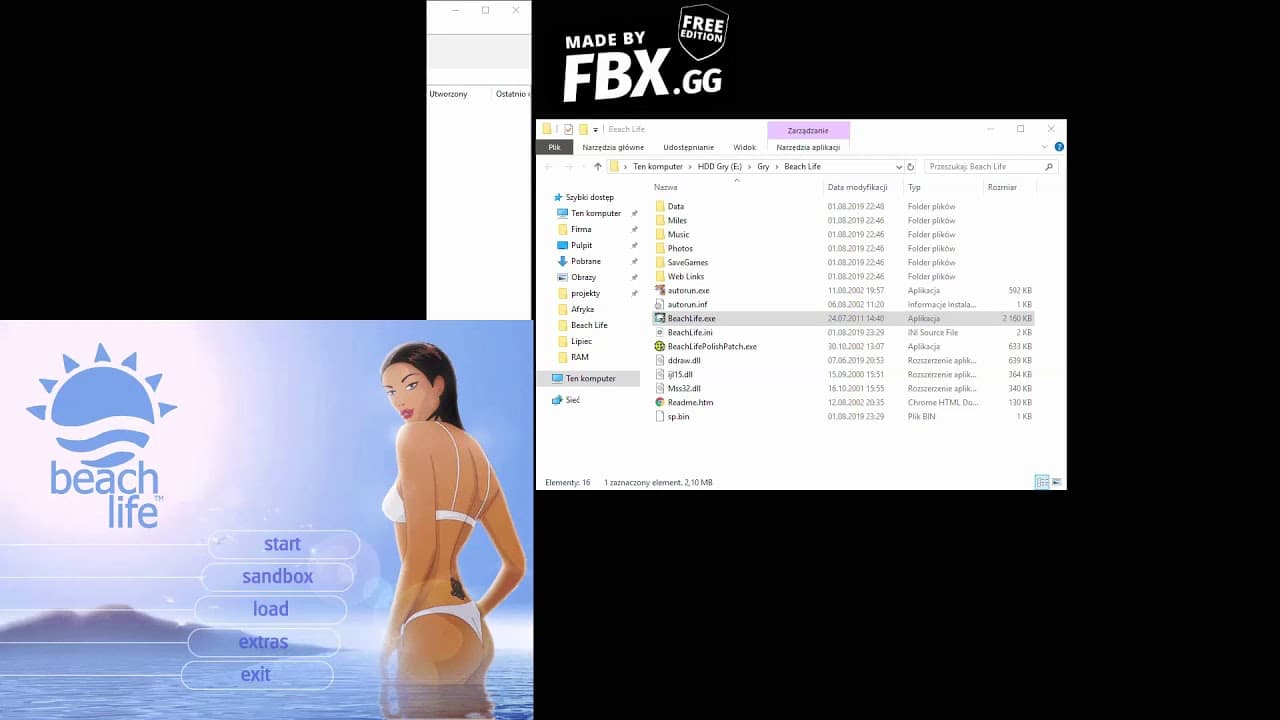
Task: Select the Mss32.dll file icon
Action: click(x=660, y=388)
